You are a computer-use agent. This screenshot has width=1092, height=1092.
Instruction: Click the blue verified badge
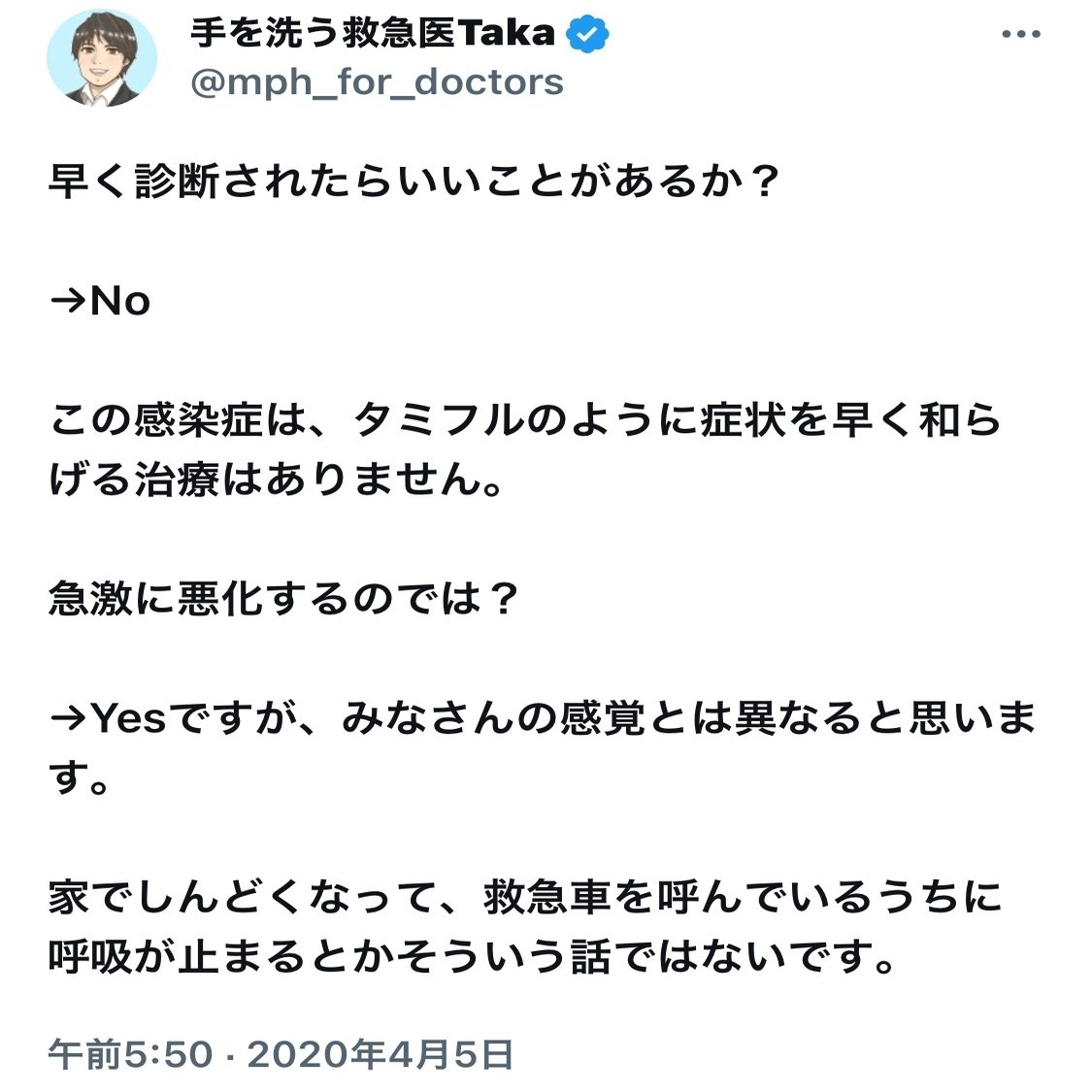587,33
